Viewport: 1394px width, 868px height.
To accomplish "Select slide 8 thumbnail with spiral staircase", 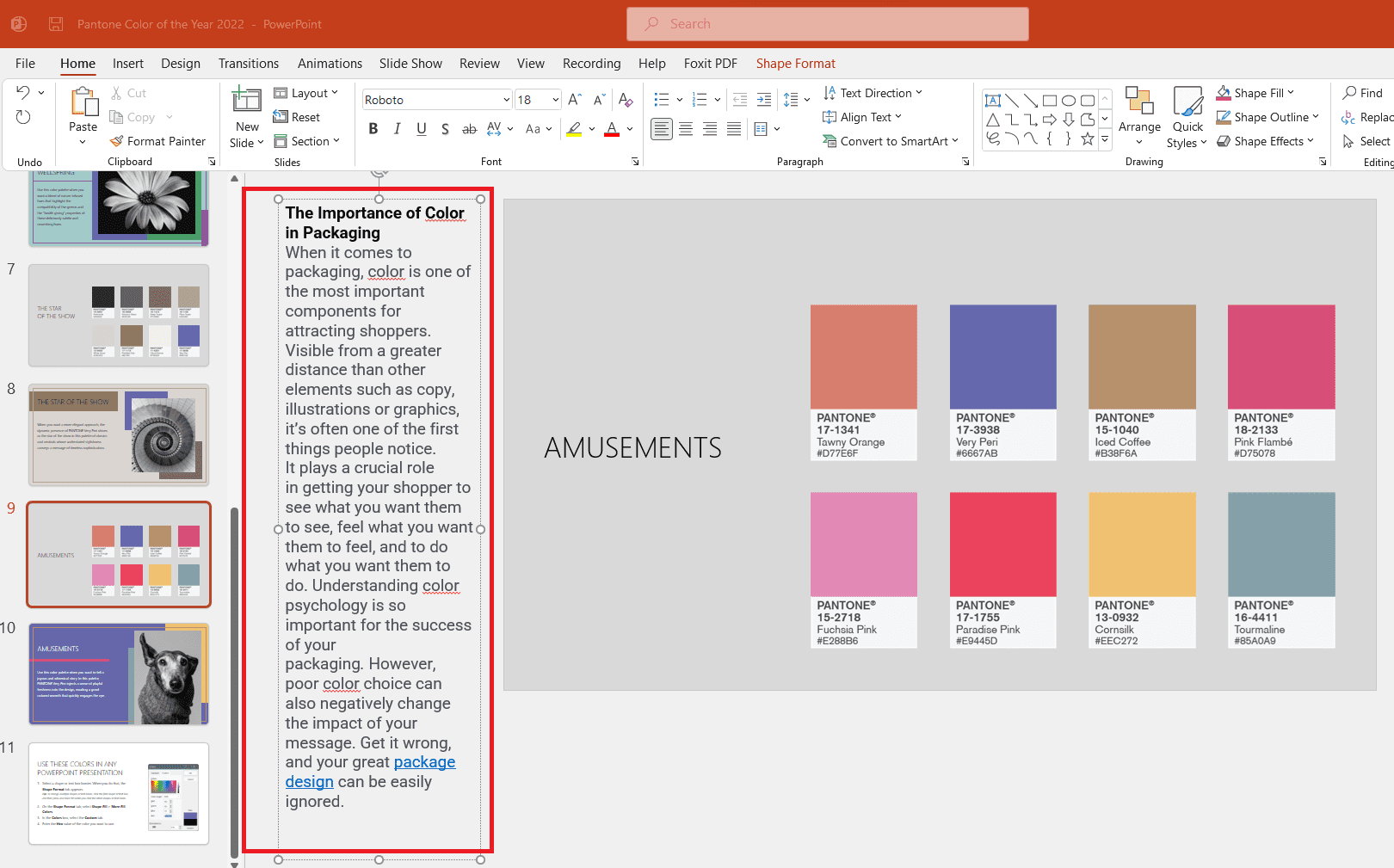I will (119, 435).
